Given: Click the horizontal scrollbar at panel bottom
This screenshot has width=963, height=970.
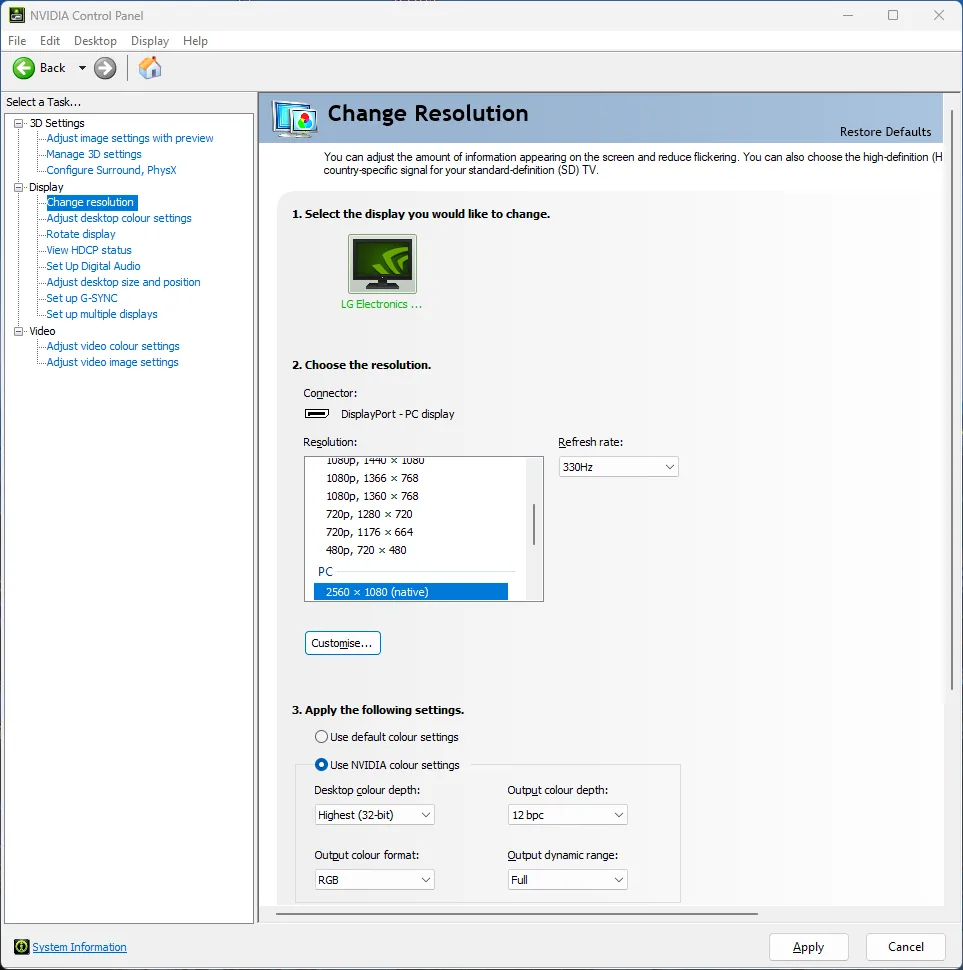Looking at the screenshot, I should (517, 913).
